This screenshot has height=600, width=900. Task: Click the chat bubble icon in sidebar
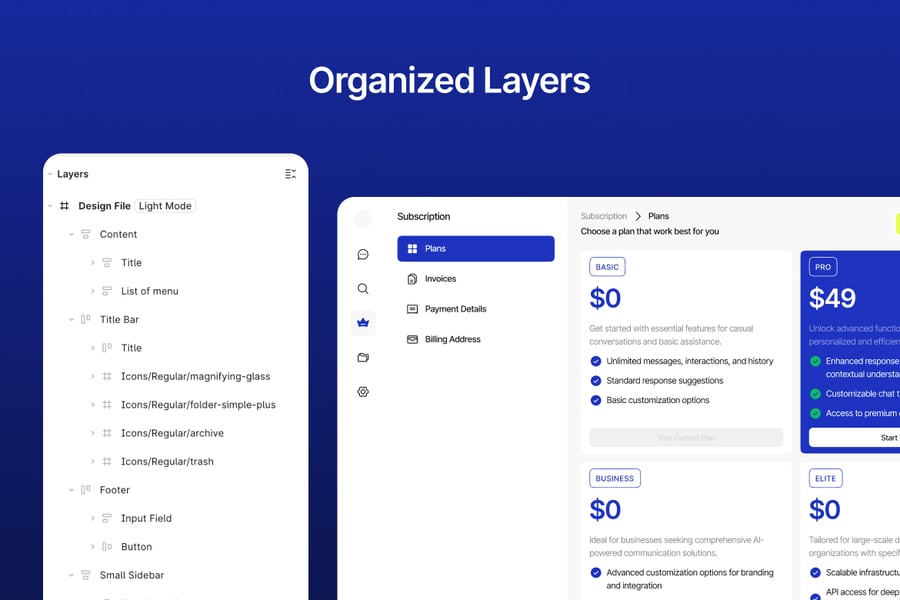tap(363, 255)
